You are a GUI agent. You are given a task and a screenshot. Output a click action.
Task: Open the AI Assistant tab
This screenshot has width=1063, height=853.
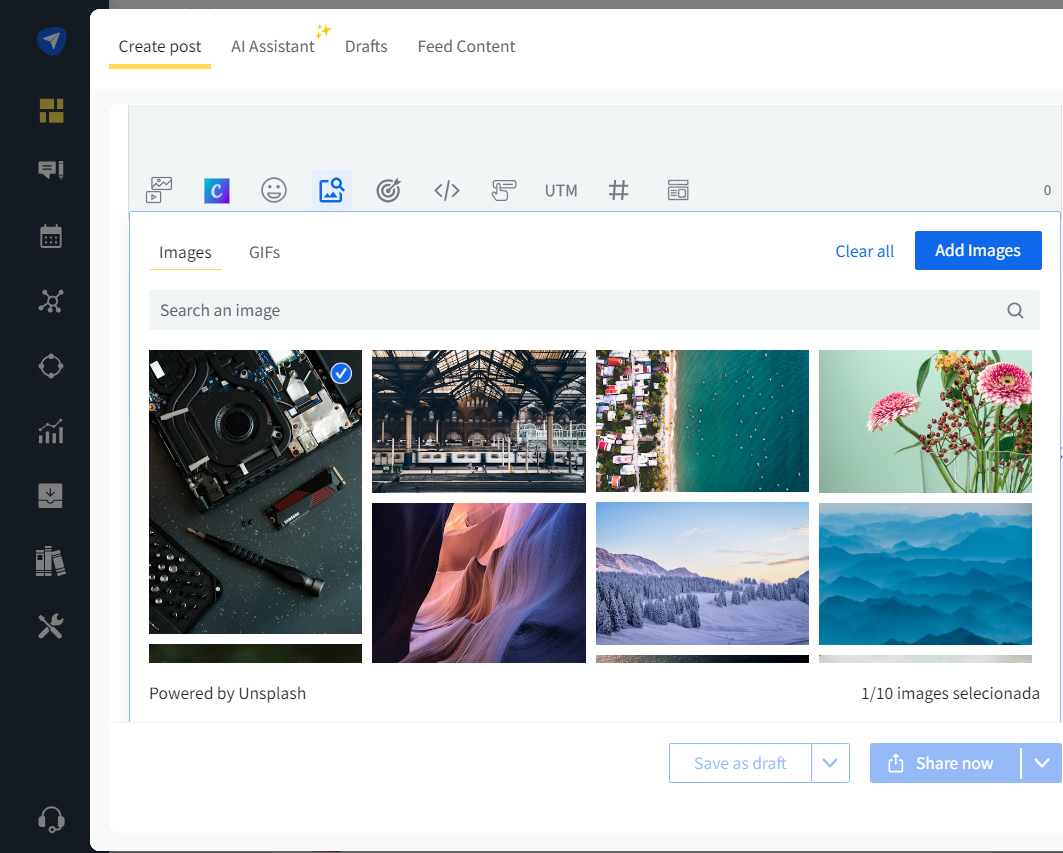[272, 46]
